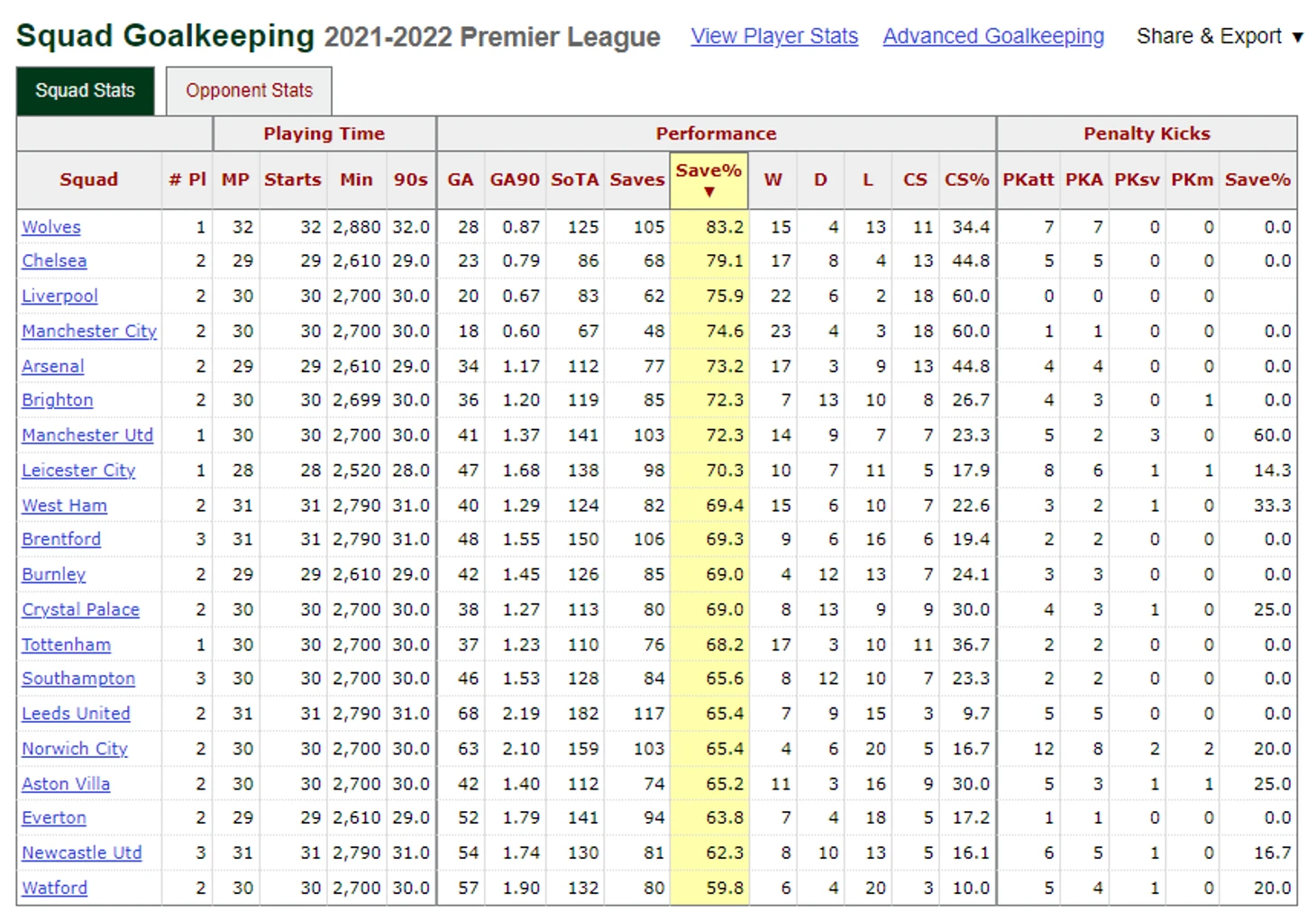This screenshot has height=921, width=1316.
Task: Click the Squad column header
Action: point(89,180)
